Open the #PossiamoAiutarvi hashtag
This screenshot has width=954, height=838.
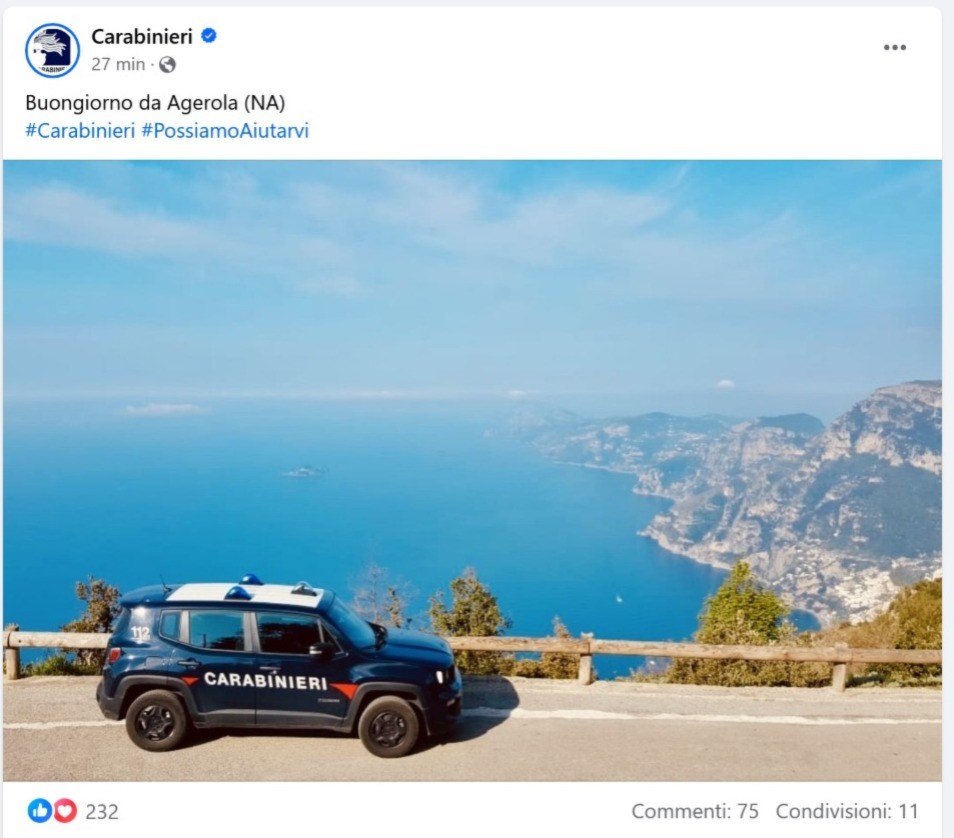225,131
